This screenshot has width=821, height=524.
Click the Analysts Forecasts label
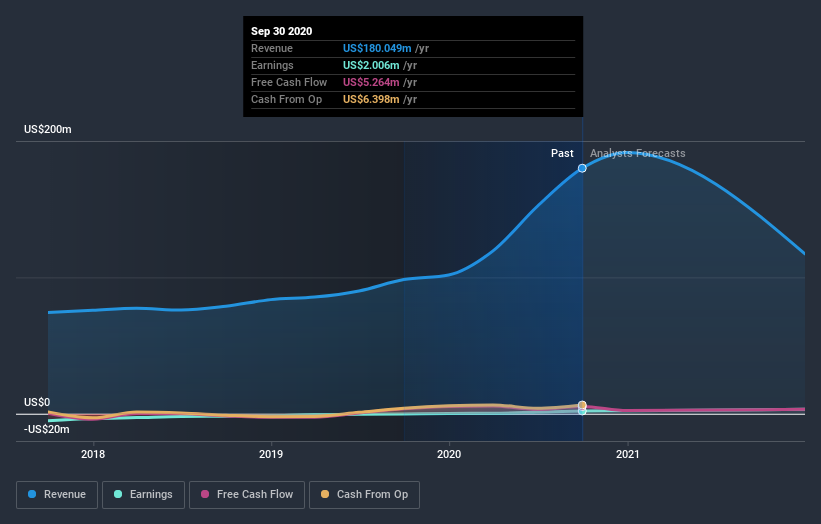click(637, 153)
